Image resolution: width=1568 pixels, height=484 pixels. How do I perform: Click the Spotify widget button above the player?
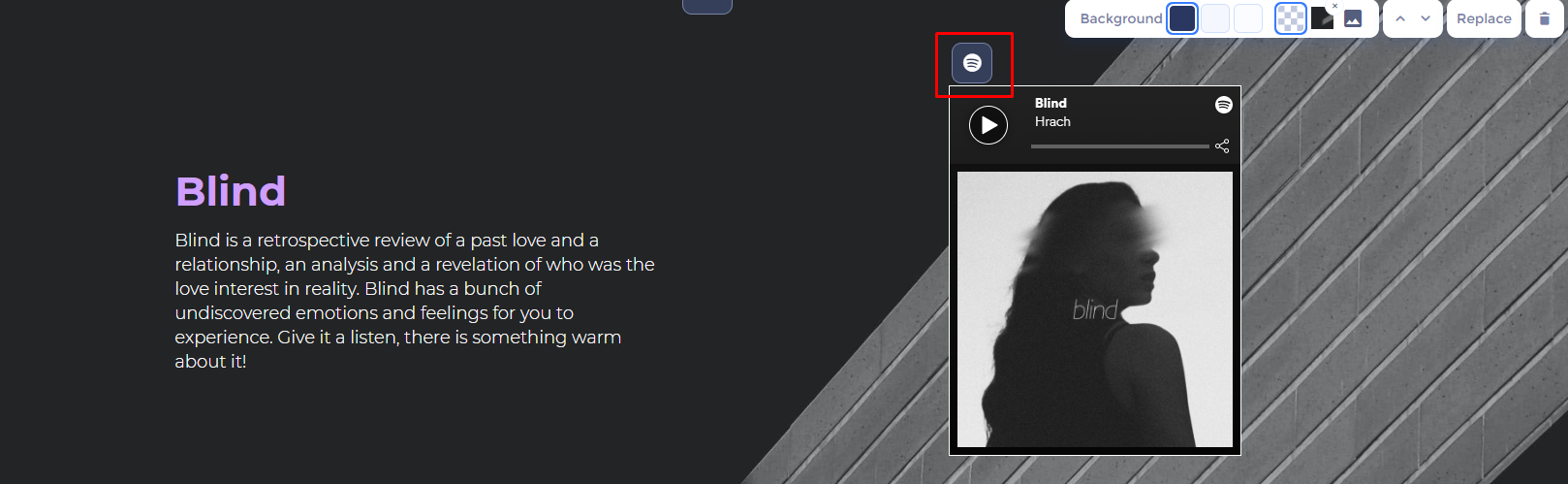pos(972,63)
